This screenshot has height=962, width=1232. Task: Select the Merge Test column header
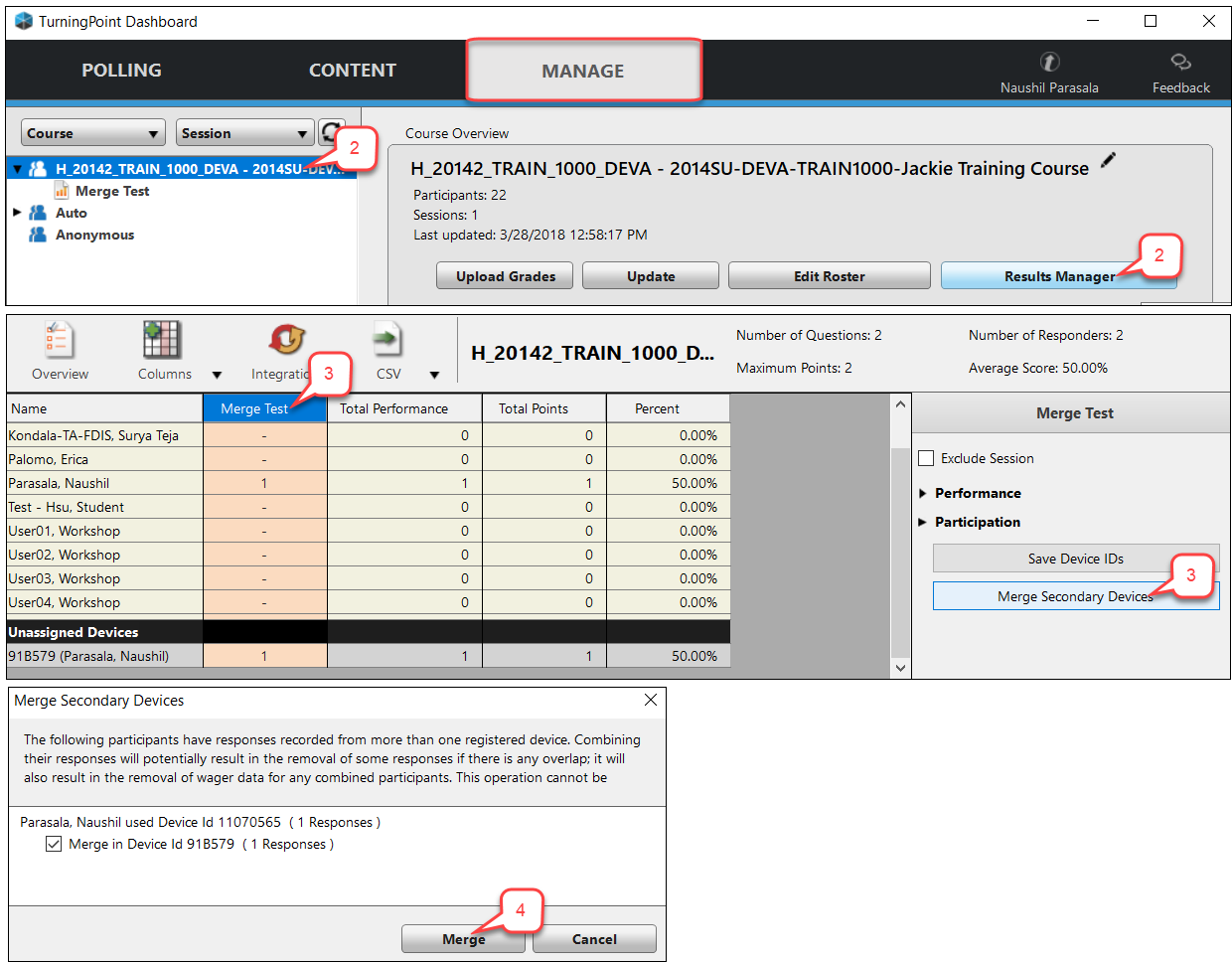click(x=265, y=408)
